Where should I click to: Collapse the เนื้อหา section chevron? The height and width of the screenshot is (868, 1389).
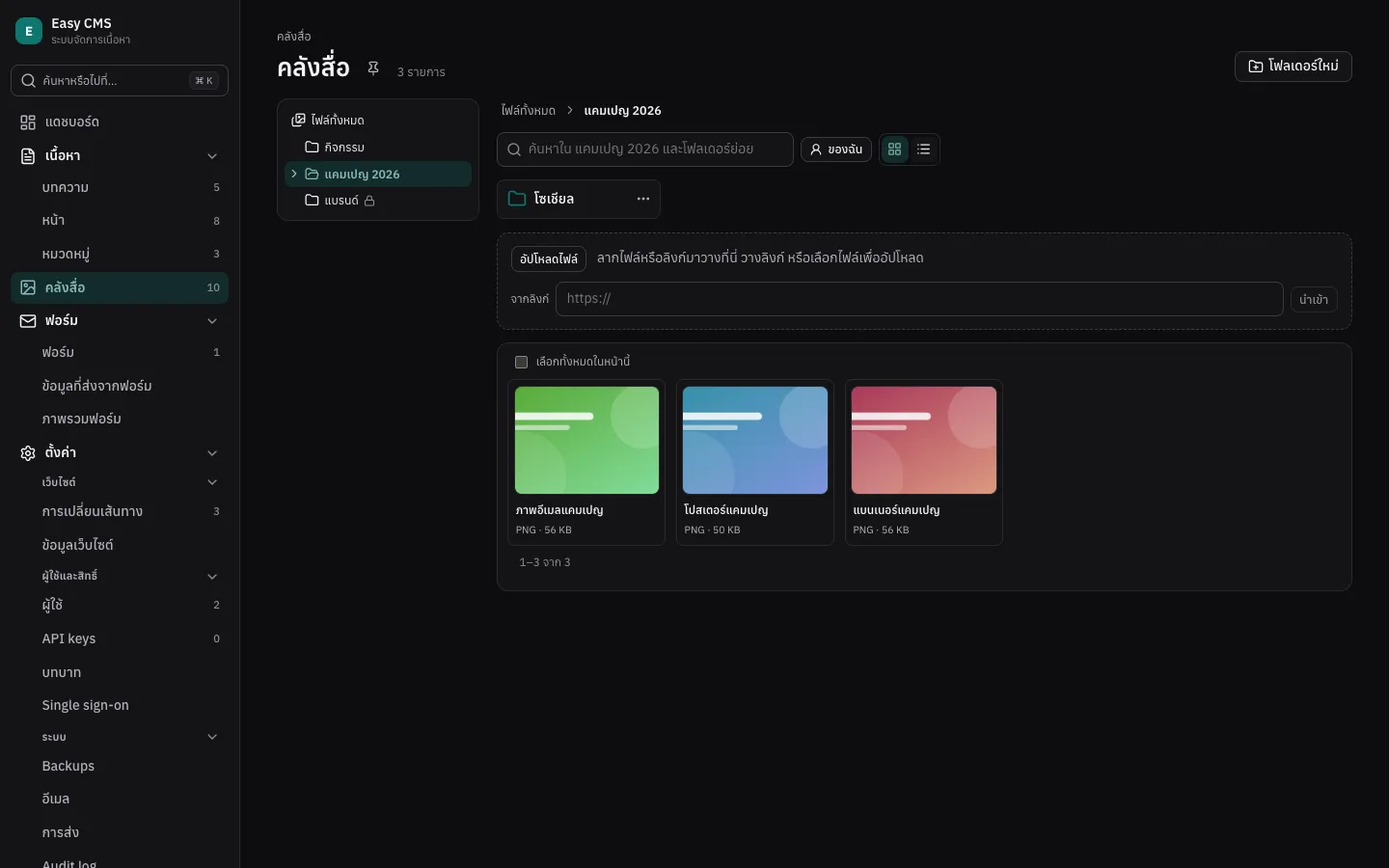pyautogui.click(x=212, y=156)
